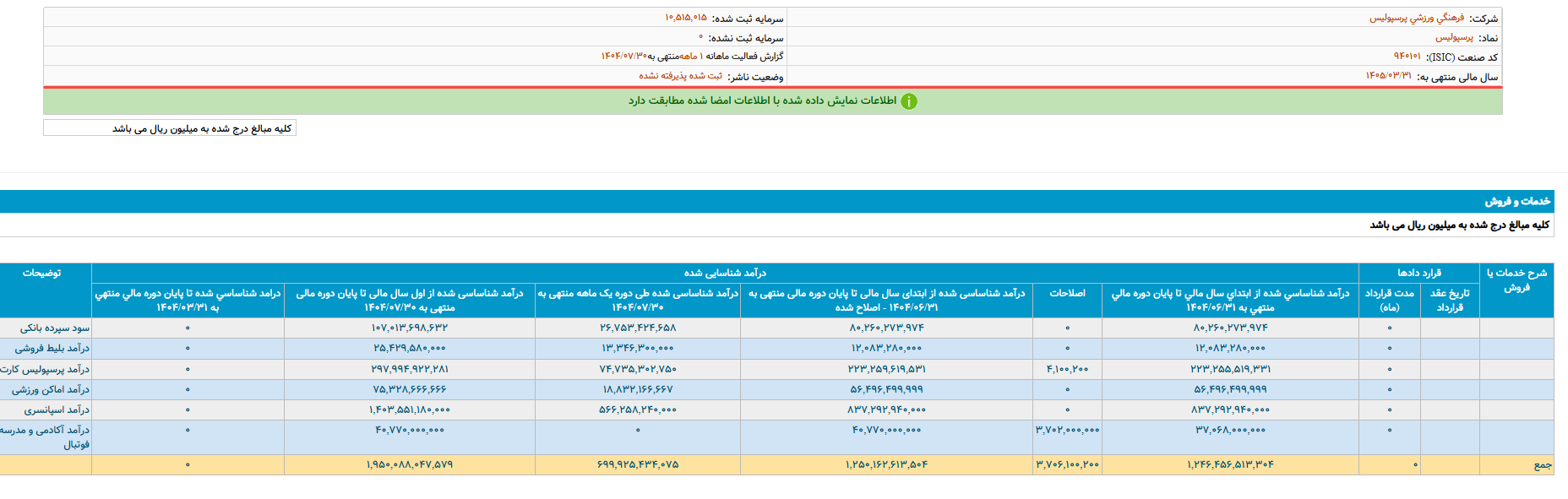Click the درآمد شناسایی شده column group header
1568x499 pixels.
725,273
